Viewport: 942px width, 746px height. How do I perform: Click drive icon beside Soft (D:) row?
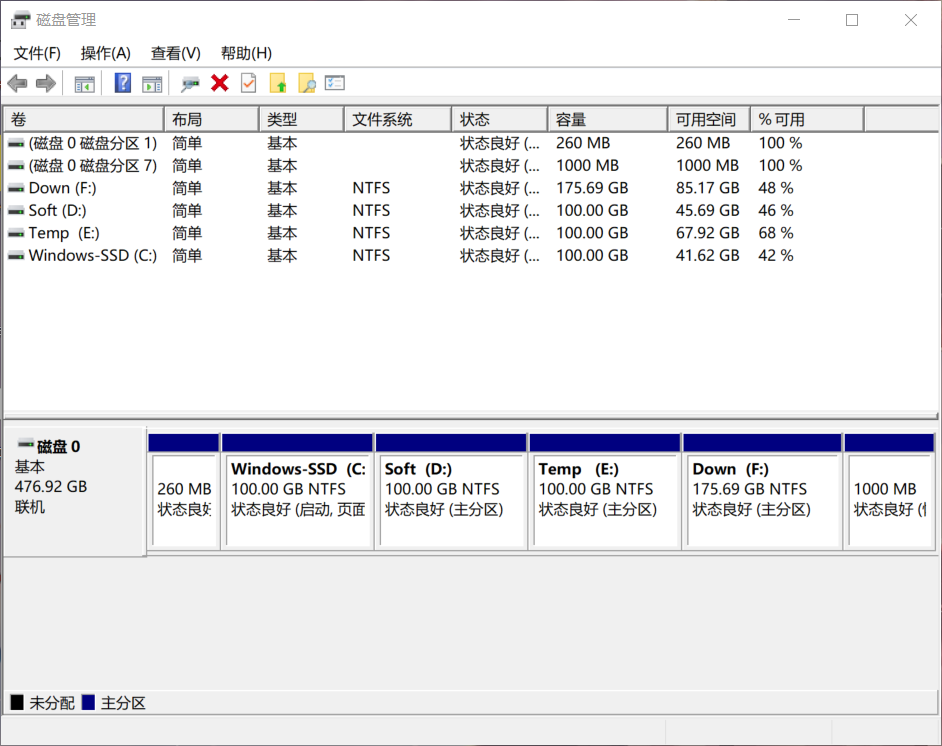point(16,211)
